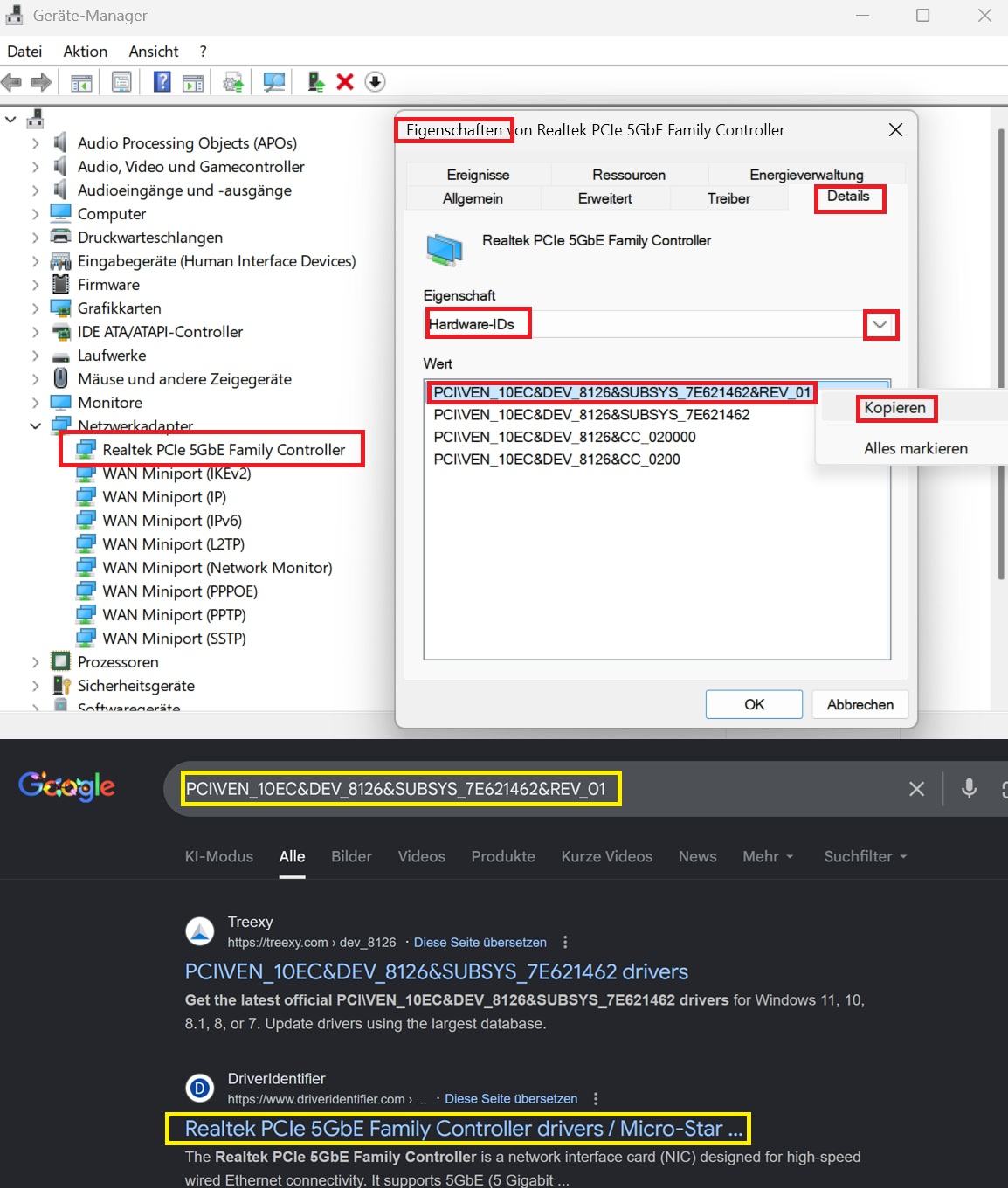Choose Alles markieren in context menu
Viewport: 1008px width, 1189px height.
915,448
